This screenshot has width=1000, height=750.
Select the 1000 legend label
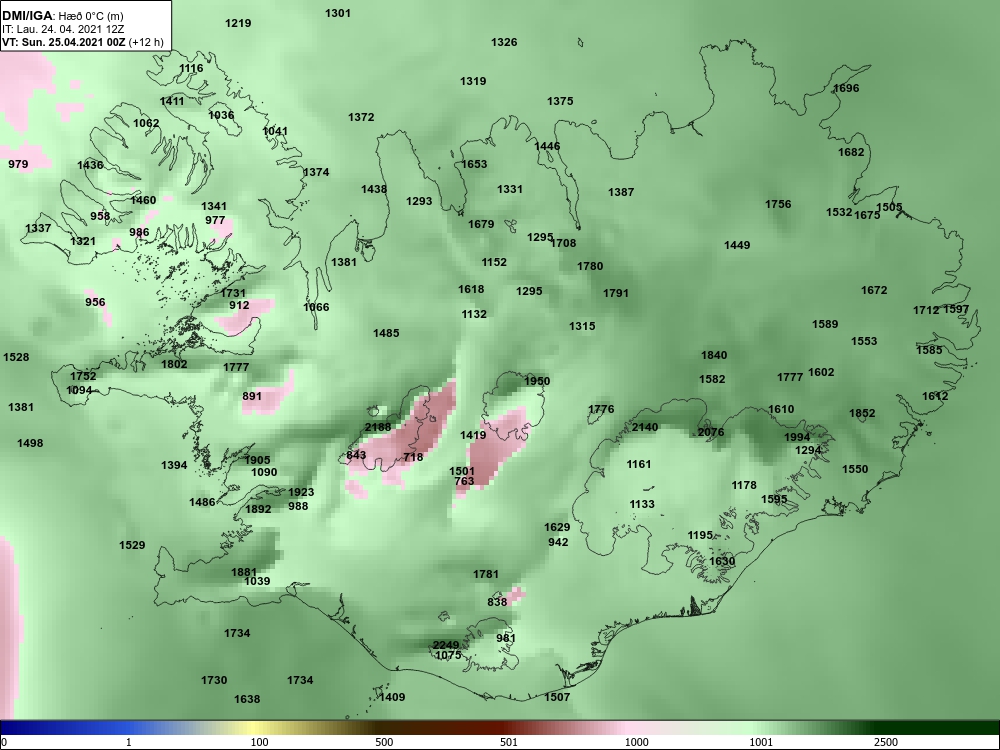tap(636, 742)
